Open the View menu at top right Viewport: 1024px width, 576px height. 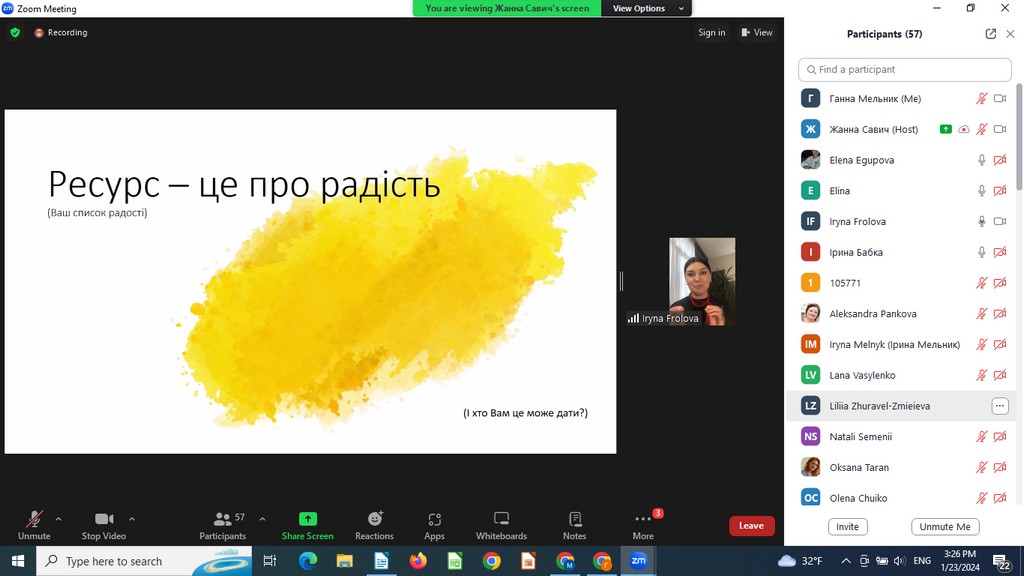point(757,32)
